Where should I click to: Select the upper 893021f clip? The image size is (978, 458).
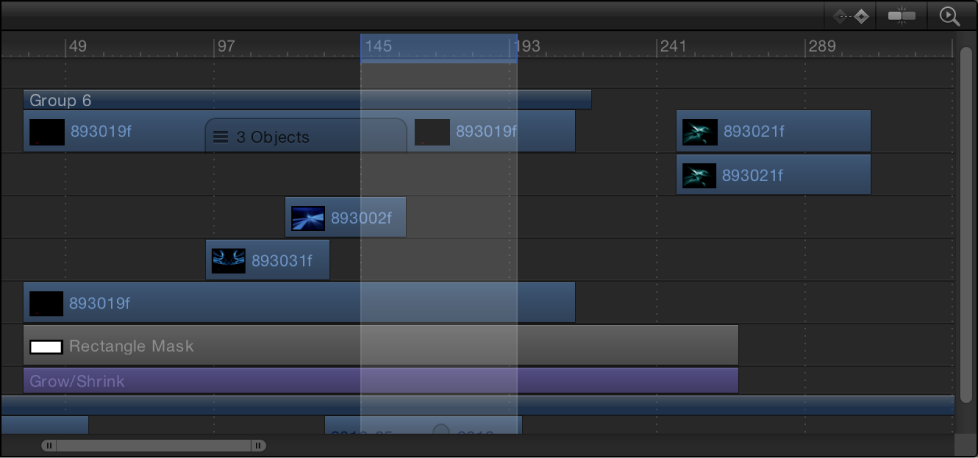(x=773, y=131)
